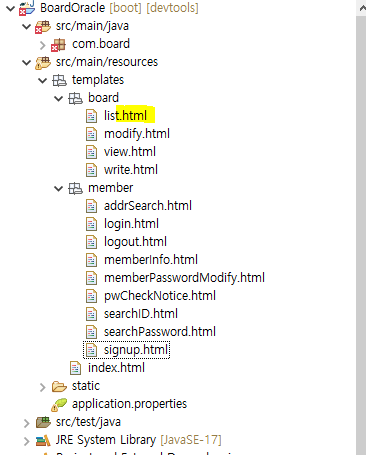This screenshot has width=366, height=455.
Task: Select searchID.html file name
Action: point(141,314)
